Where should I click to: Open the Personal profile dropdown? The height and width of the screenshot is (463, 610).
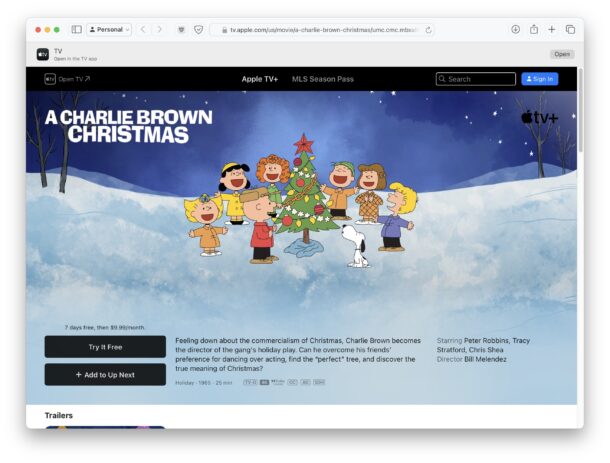click(x=109, y=30)
